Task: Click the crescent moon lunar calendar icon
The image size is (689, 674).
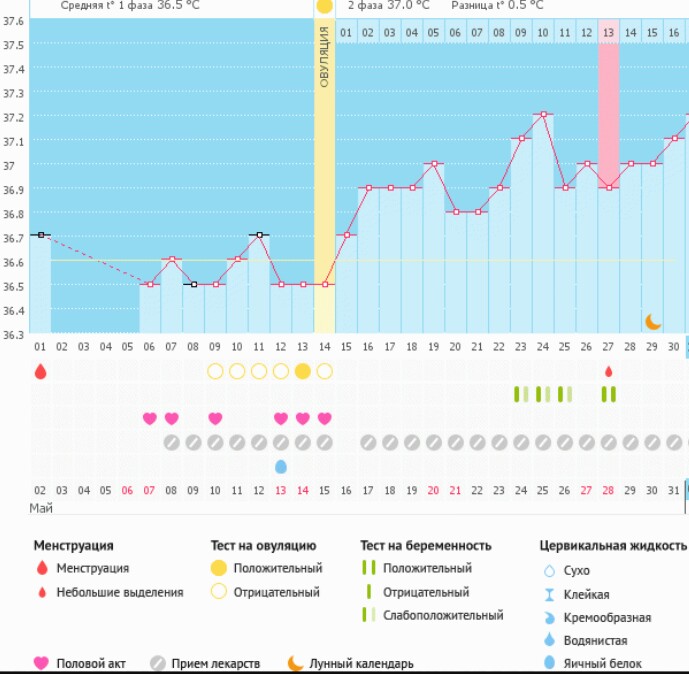Action: coord(653,321)
